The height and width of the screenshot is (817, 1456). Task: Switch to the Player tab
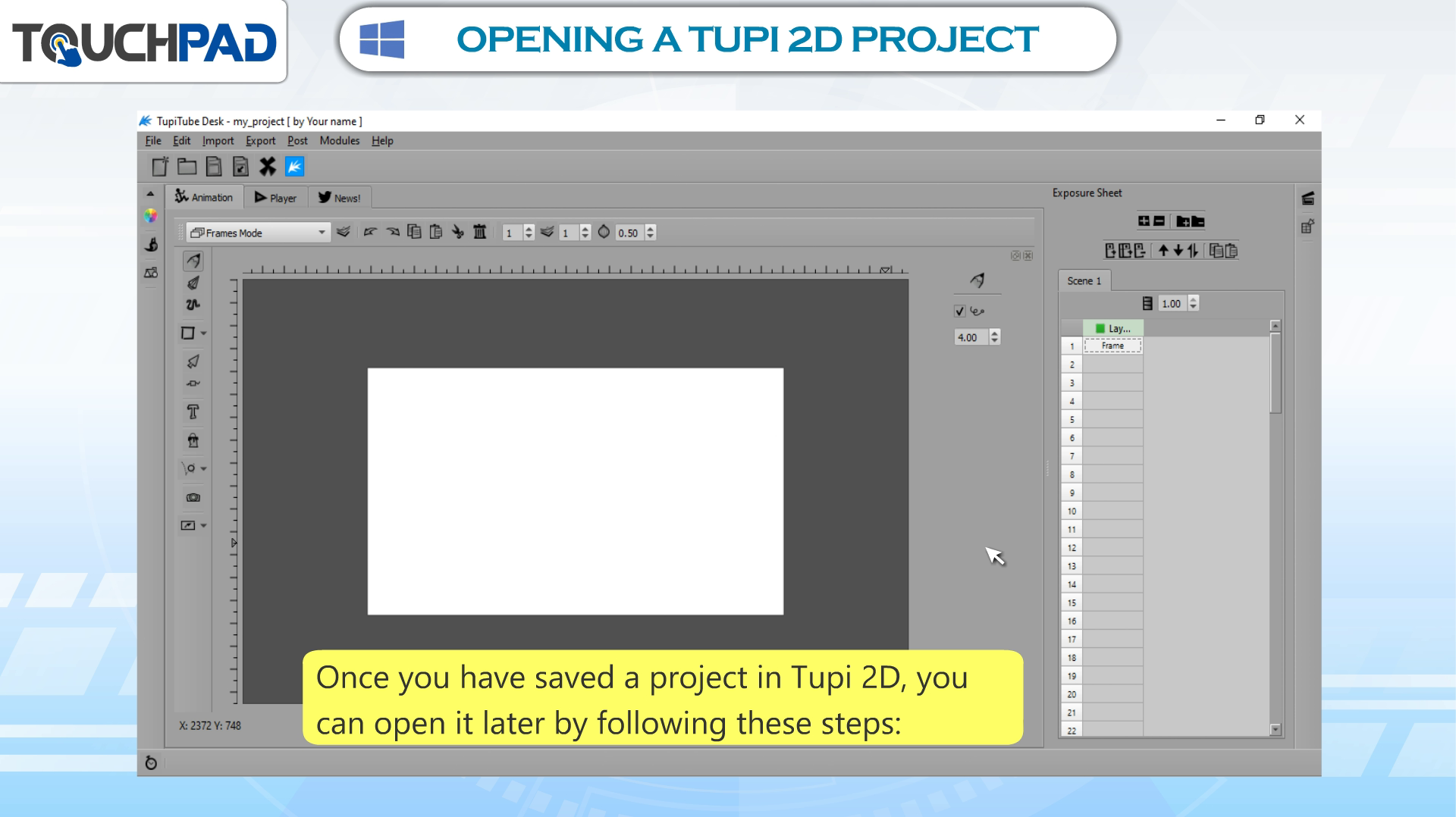(x=275, y=198)
